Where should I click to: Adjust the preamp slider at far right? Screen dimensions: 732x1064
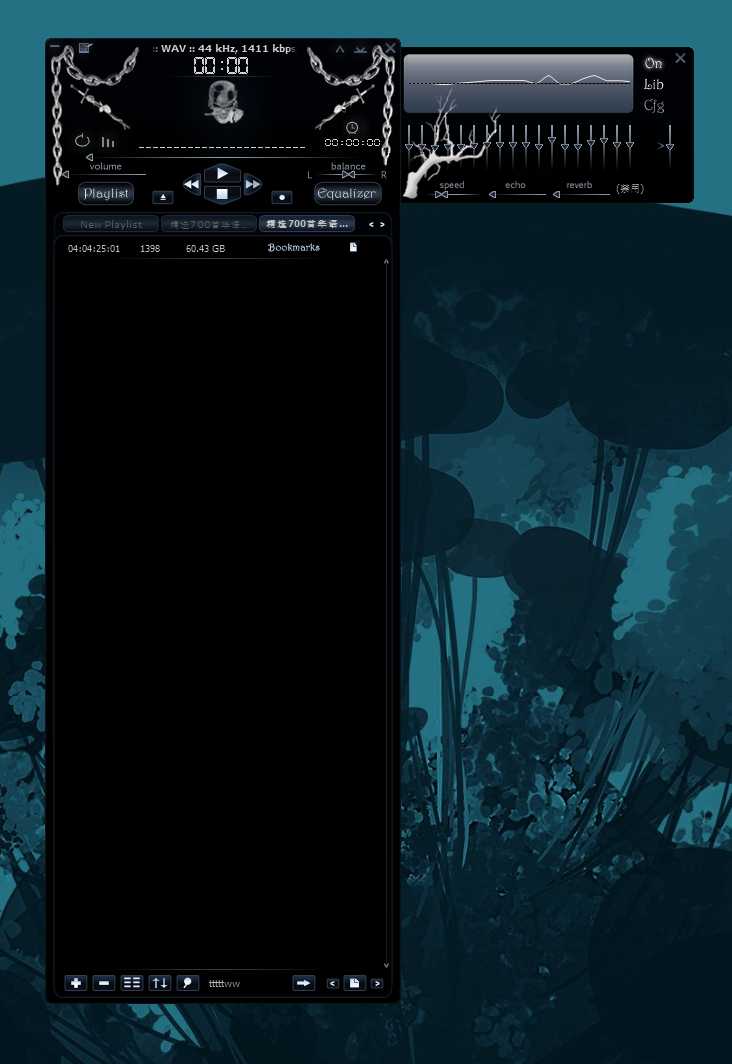[670, 145]
